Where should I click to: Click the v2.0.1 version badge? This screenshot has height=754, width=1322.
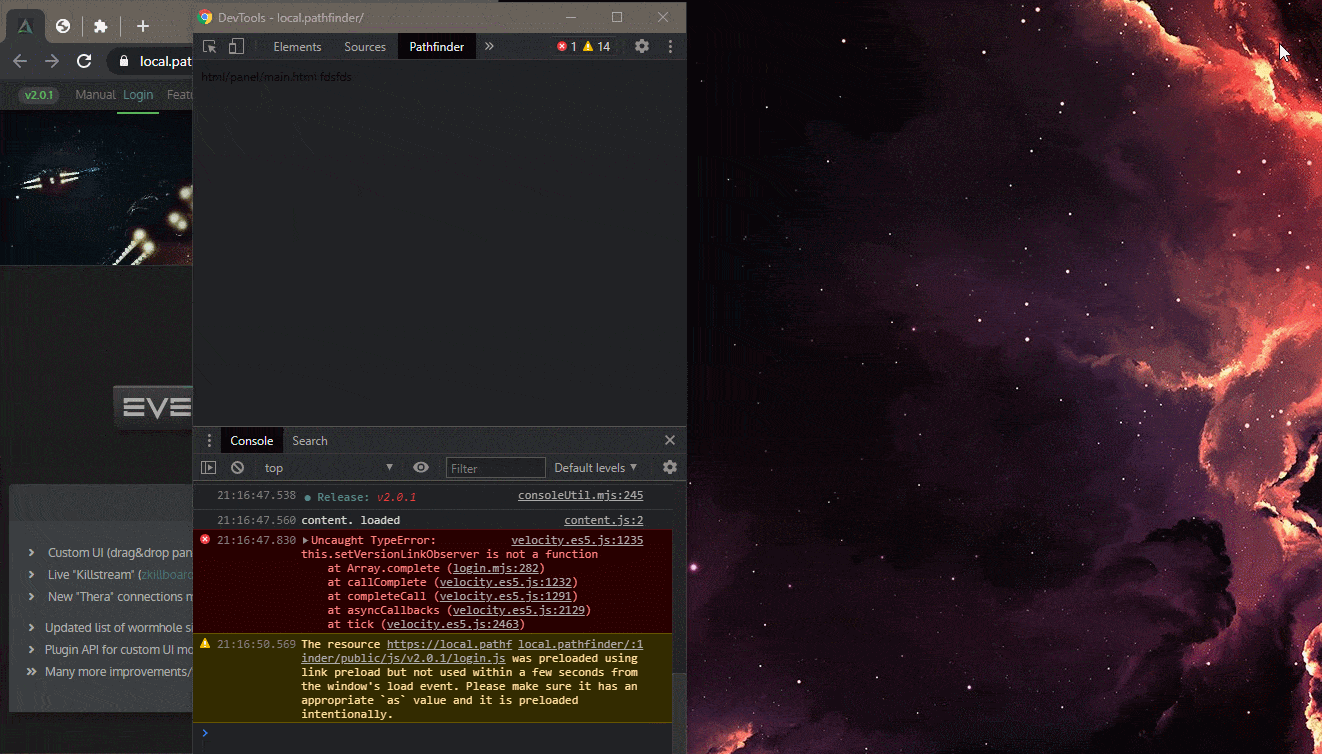point(40,95)
